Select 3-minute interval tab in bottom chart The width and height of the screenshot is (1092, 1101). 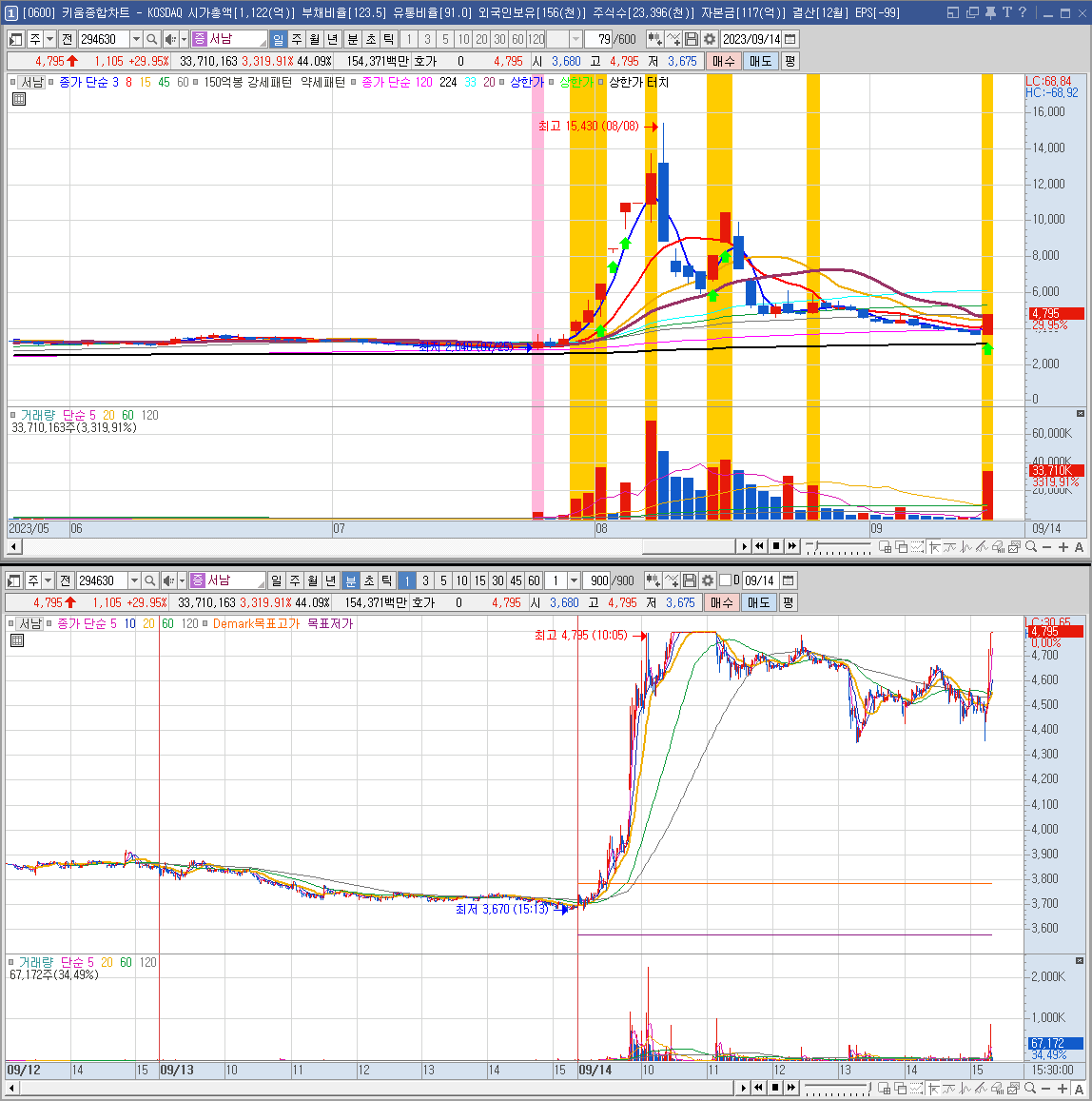coord(424,580)
